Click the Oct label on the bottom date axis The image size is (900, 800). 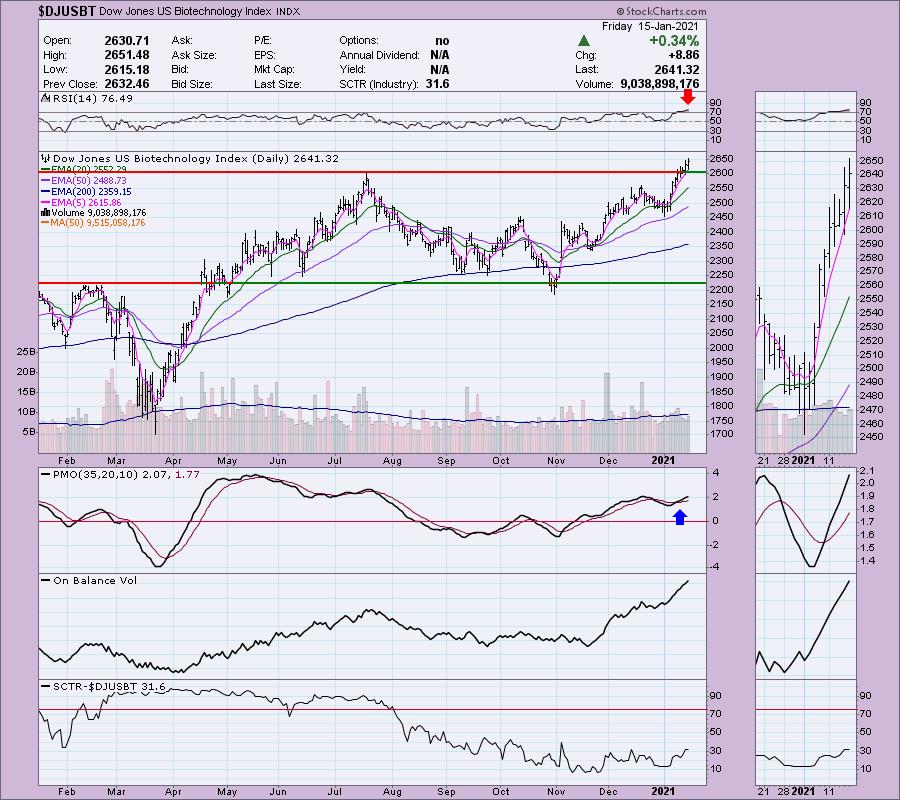click(x=501, y=791)
